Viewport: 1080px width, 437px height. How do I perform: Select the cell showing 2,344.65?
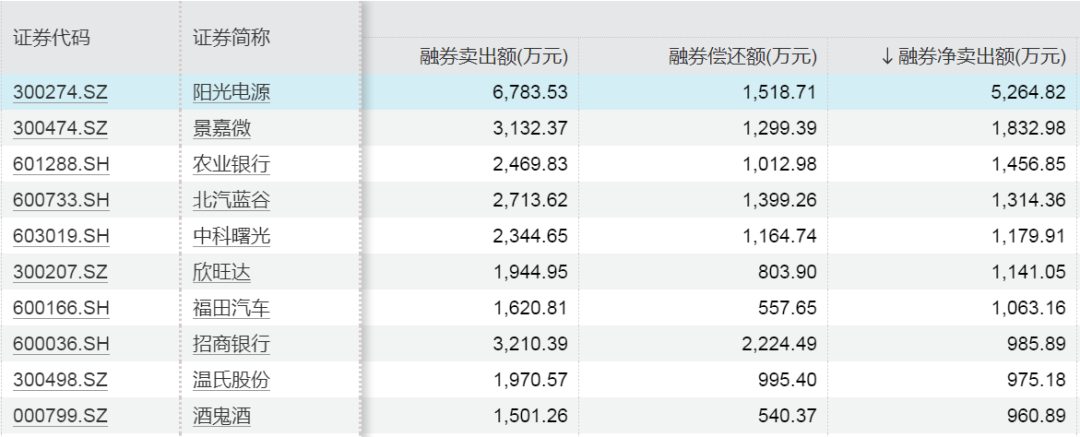(471, 236)
